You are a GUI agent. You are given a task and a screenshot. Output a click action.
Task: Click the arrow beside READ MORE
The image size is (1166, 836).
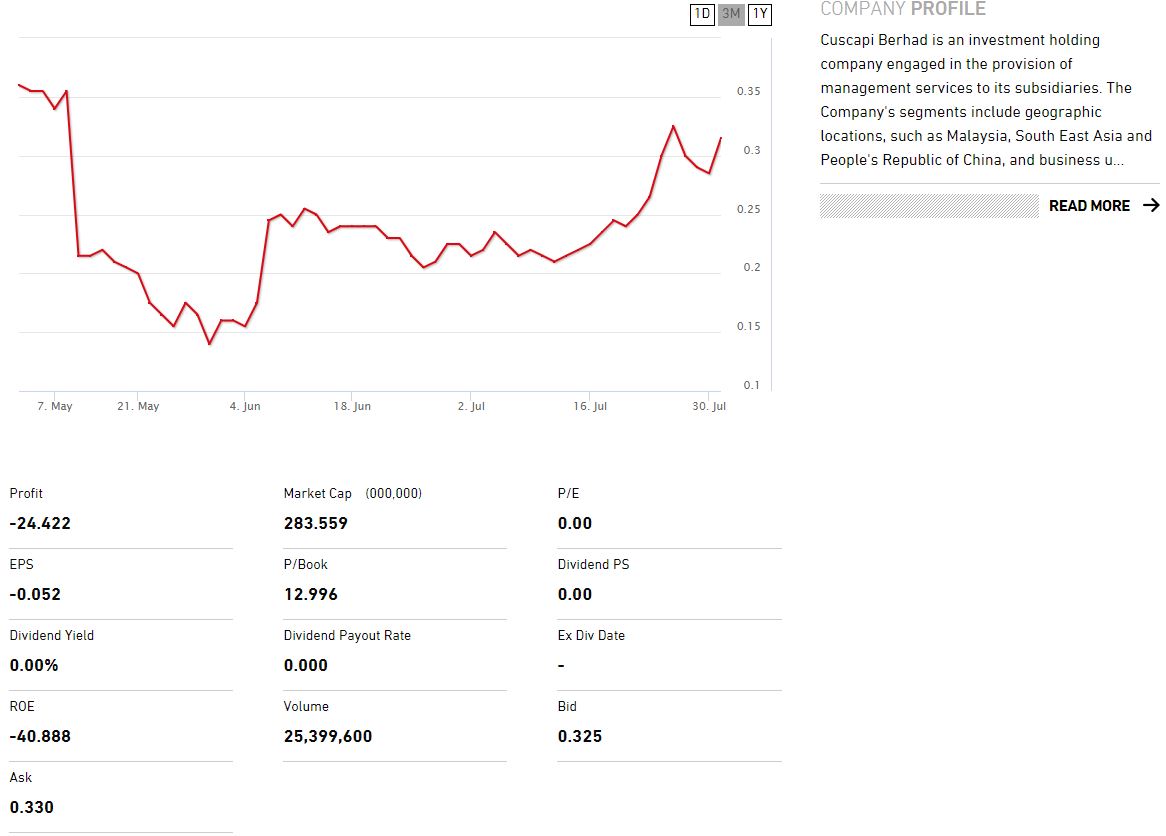[x=1150, y=206]
